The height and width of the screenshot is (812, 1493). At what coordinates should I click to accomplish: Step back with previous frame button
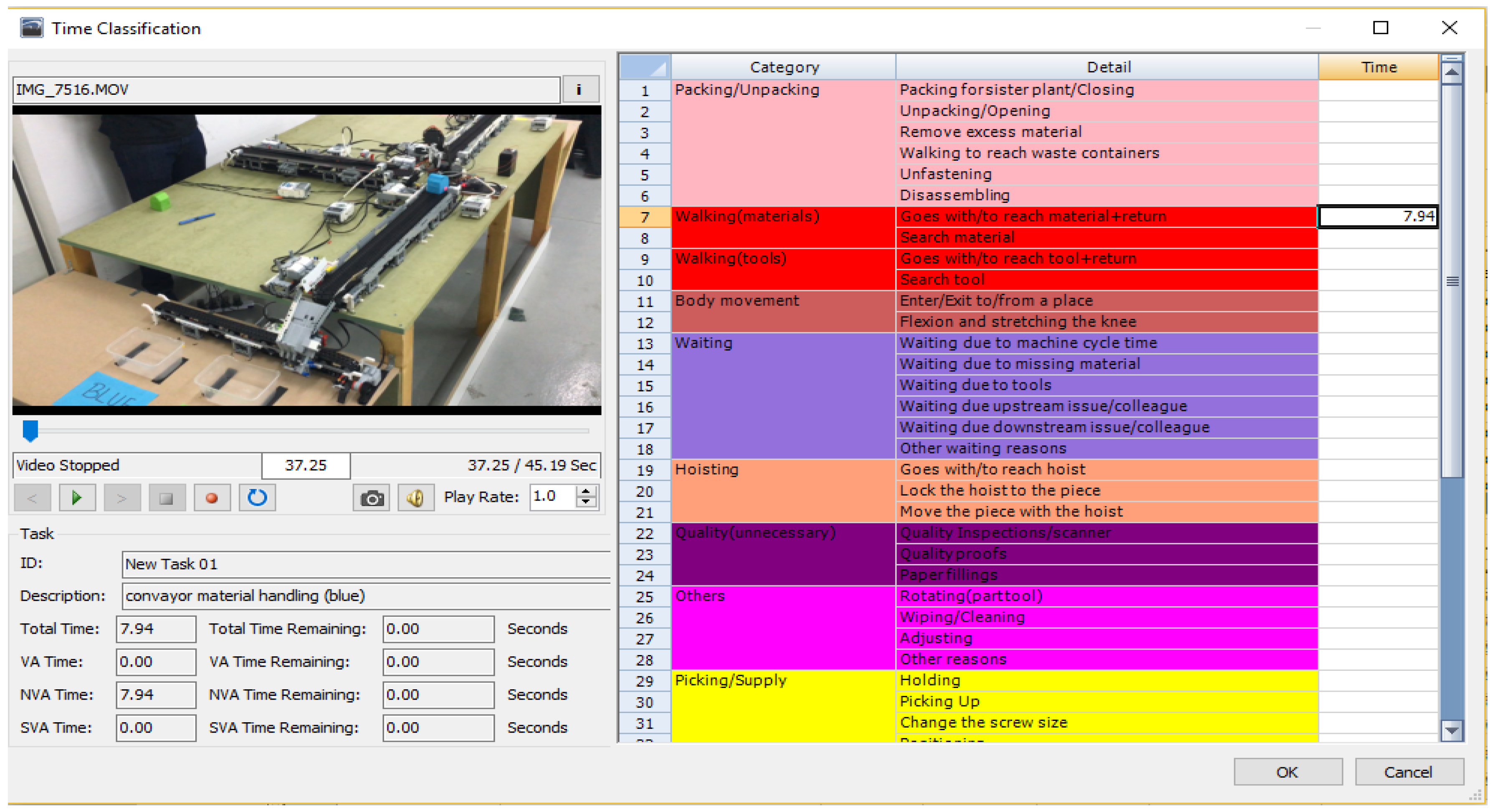tap(32, 498)
